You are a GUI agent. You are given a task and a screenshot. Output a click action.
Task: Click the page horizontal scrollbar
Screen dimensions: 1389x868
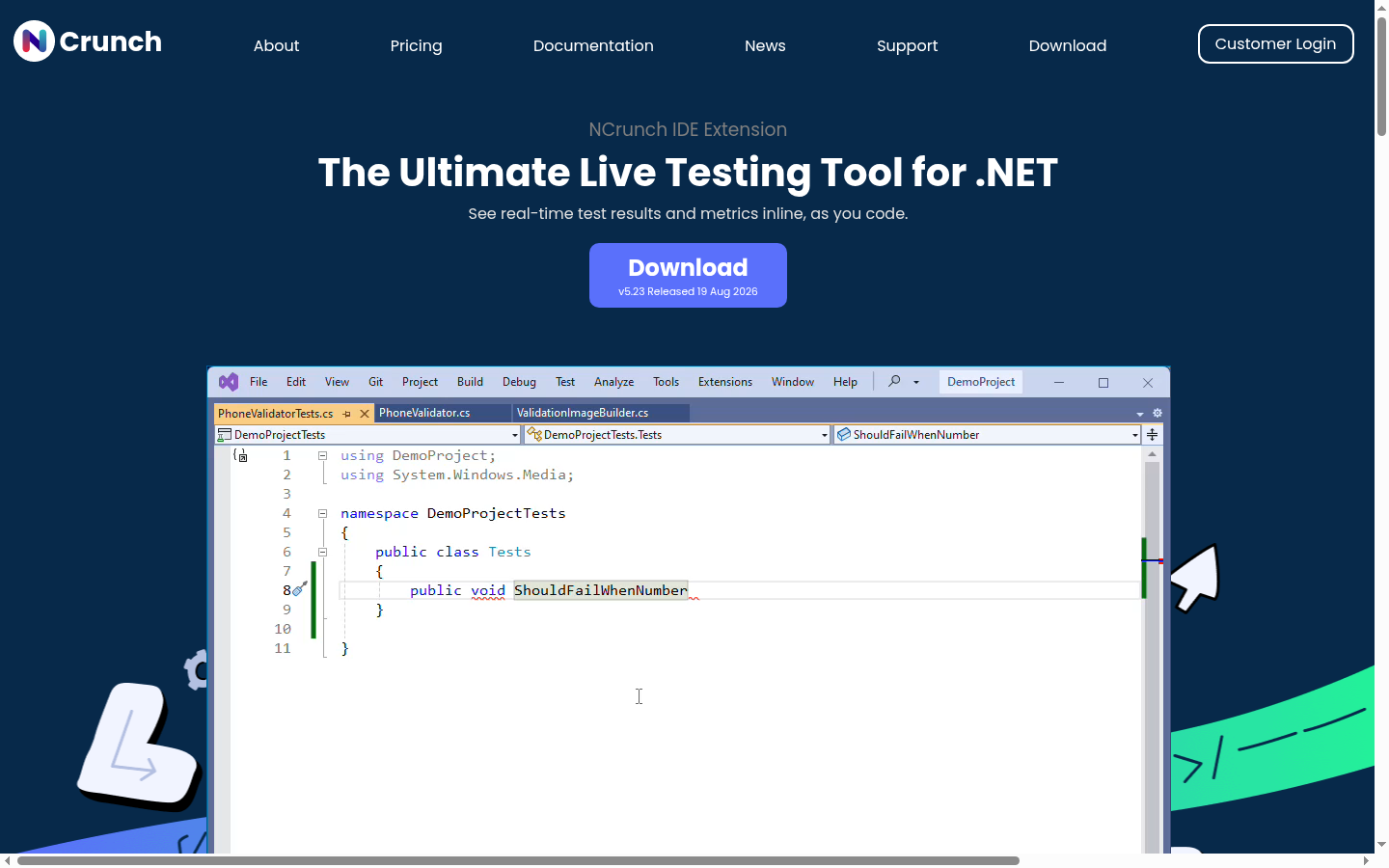[x=518, y=860]
